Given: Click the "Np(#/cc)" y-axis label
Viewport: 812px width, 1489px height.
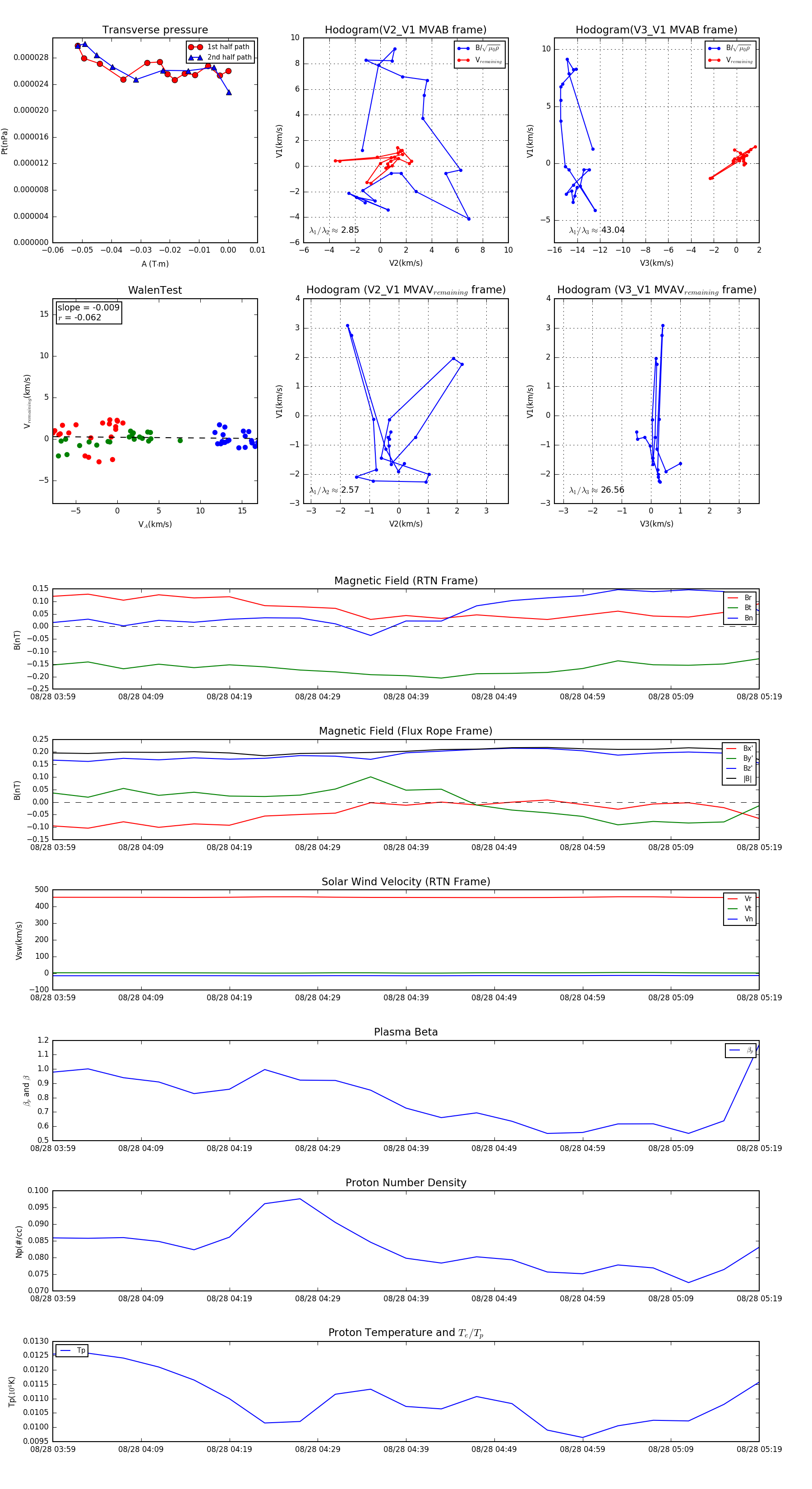Looking at the screenshot, I should 18,1241.
